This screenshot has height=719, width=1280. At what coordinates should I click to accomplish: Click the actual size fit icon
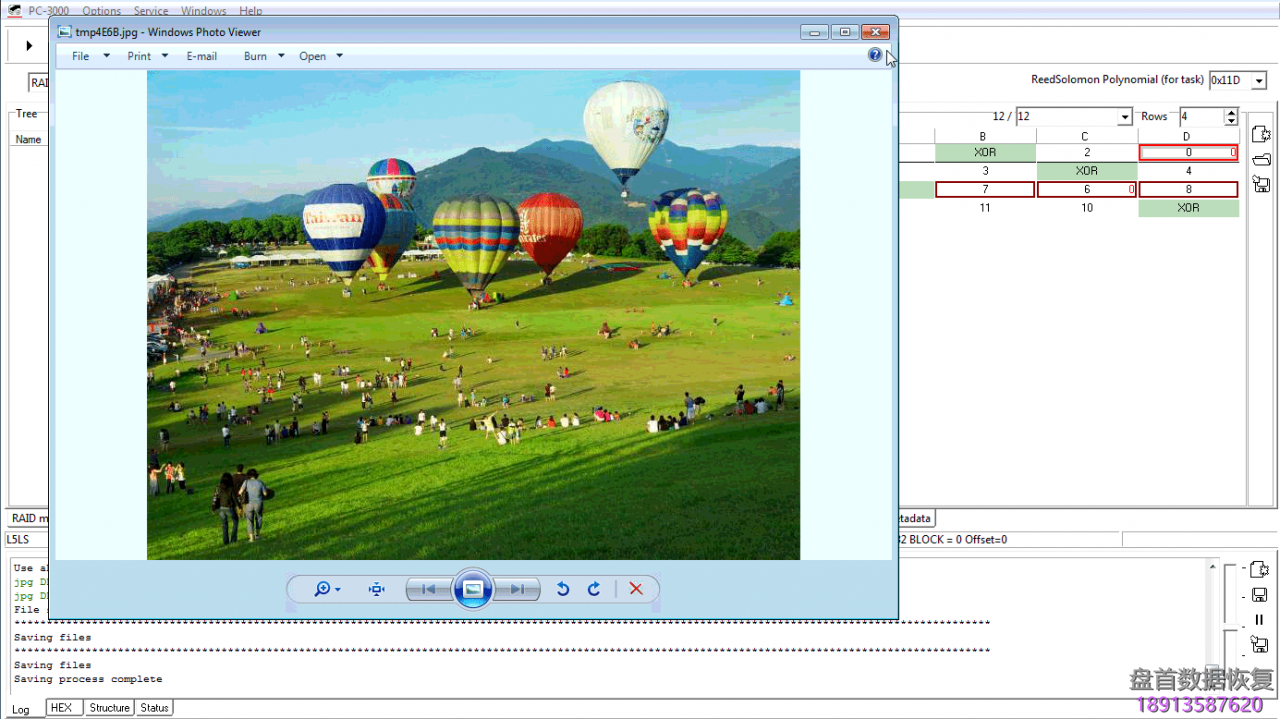point(376,589)
